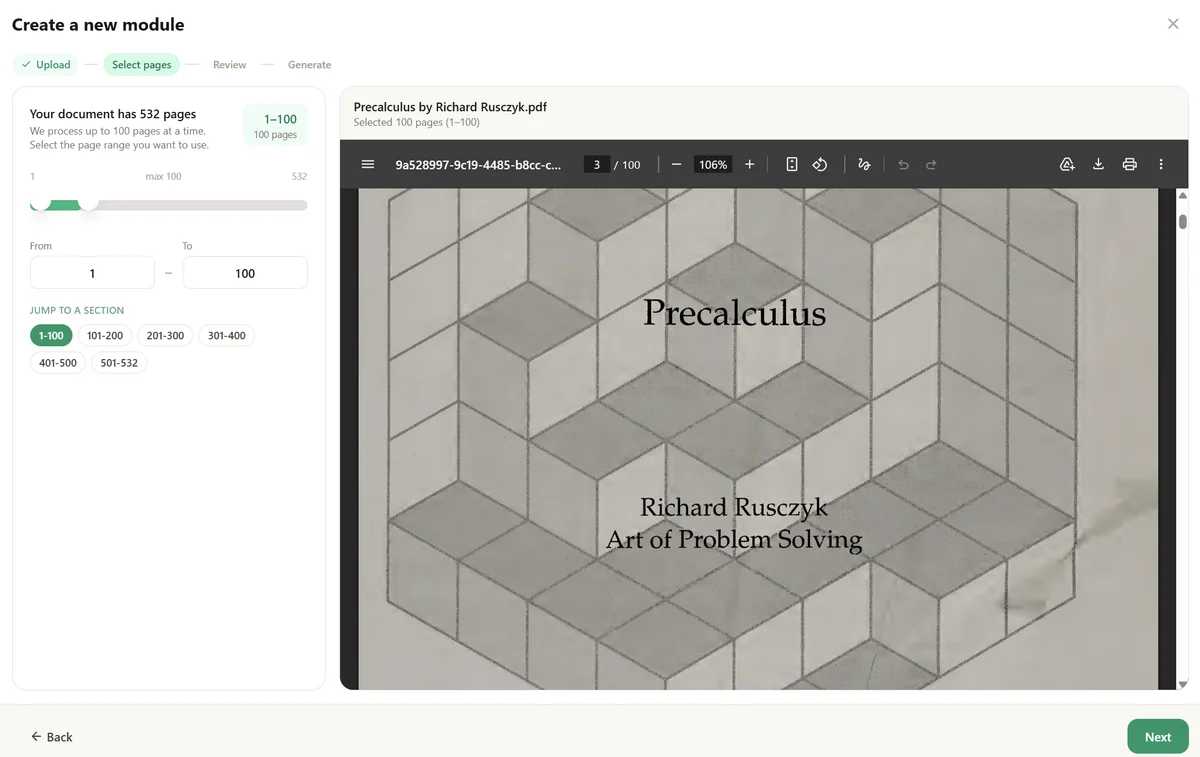Screen dimensions: 1200x757
Task: Undo the last PDF annotation
Action: [903, 164]
